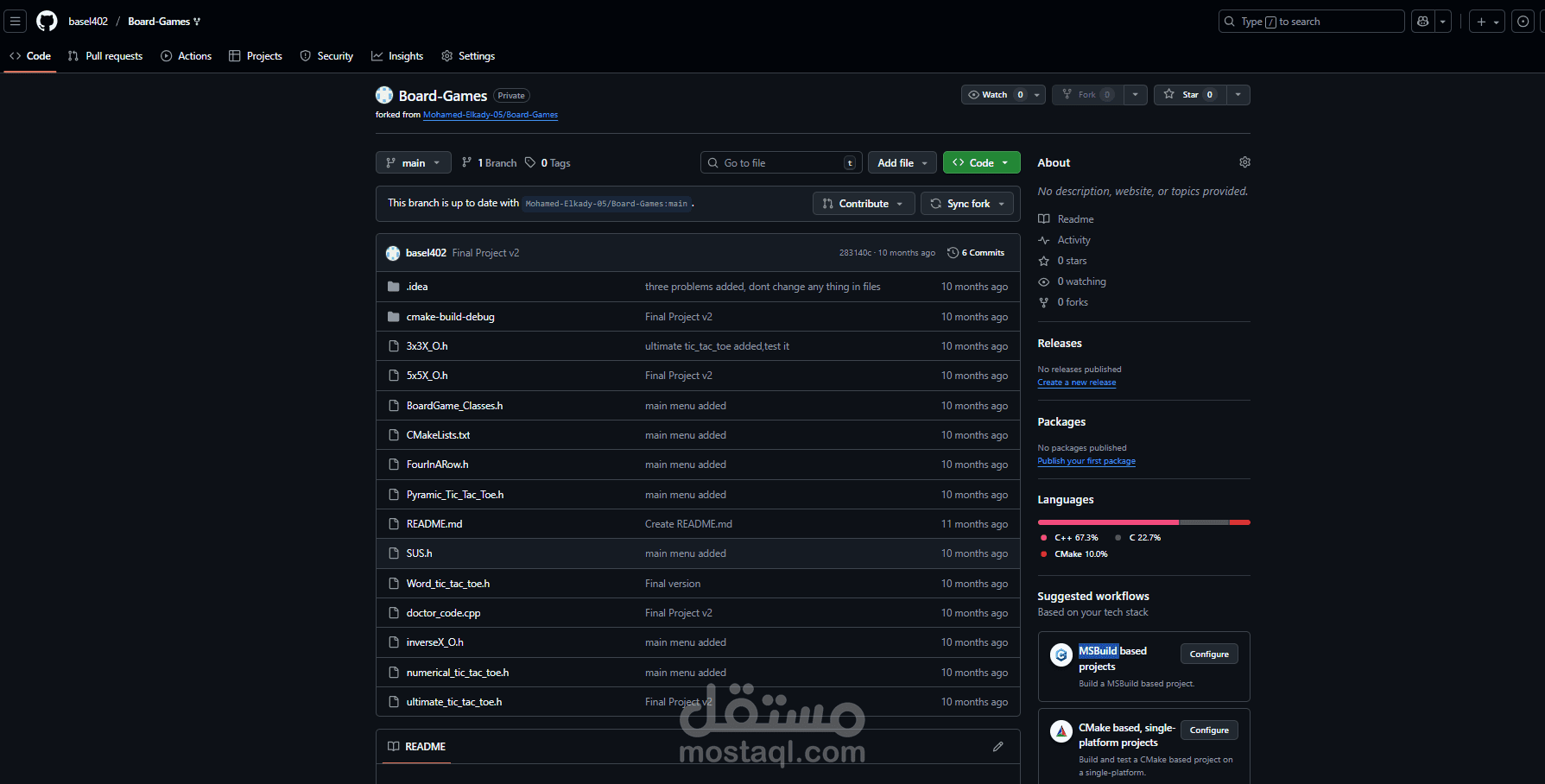This screenshot has width=1545, height=784.
Task: Configure MSBuild based projects workflow
Action: 1209,654
